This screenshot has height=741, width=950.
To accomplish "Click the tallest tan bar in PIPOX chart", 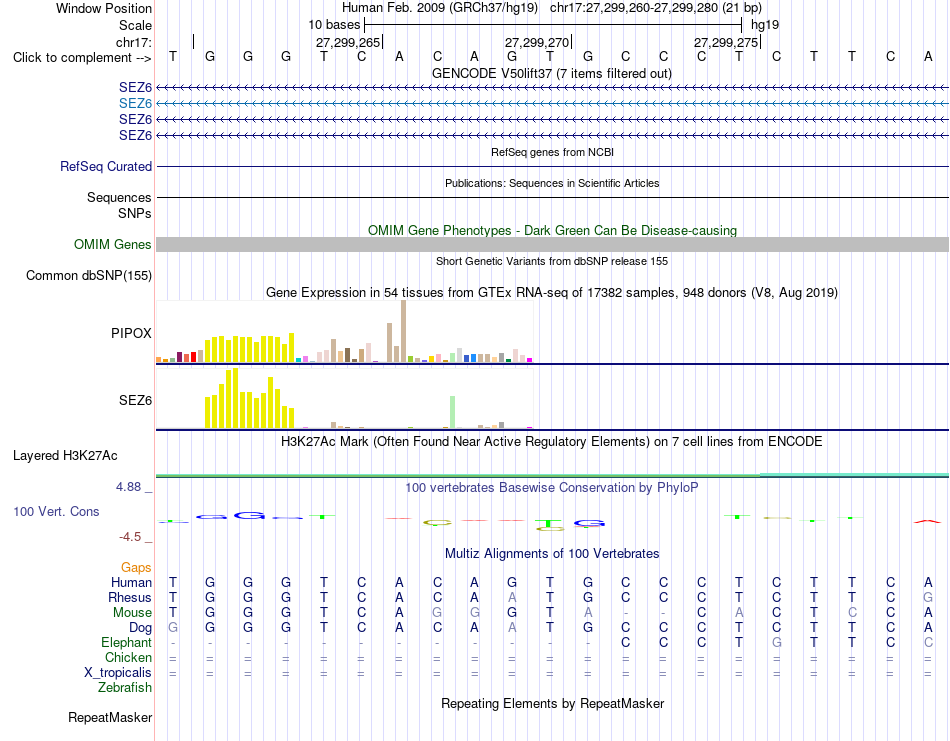I will (404, 331).
